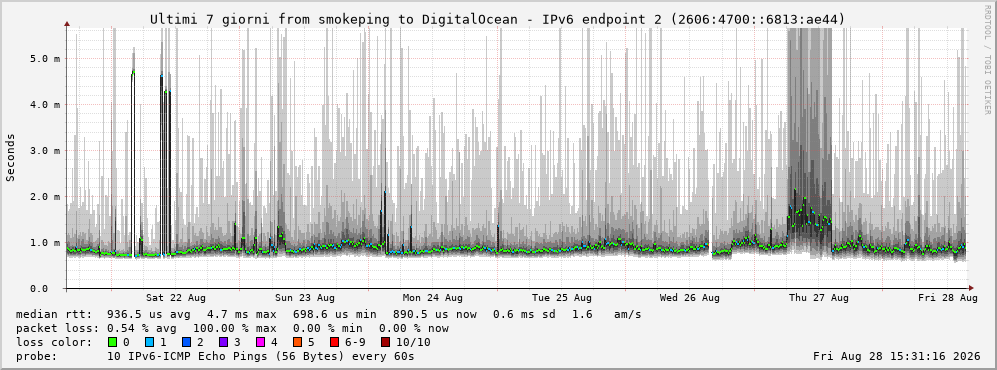The image size is (997, 370).
Task: Click the blue loss color 2 swatch
Action: [x=186, y=342]
